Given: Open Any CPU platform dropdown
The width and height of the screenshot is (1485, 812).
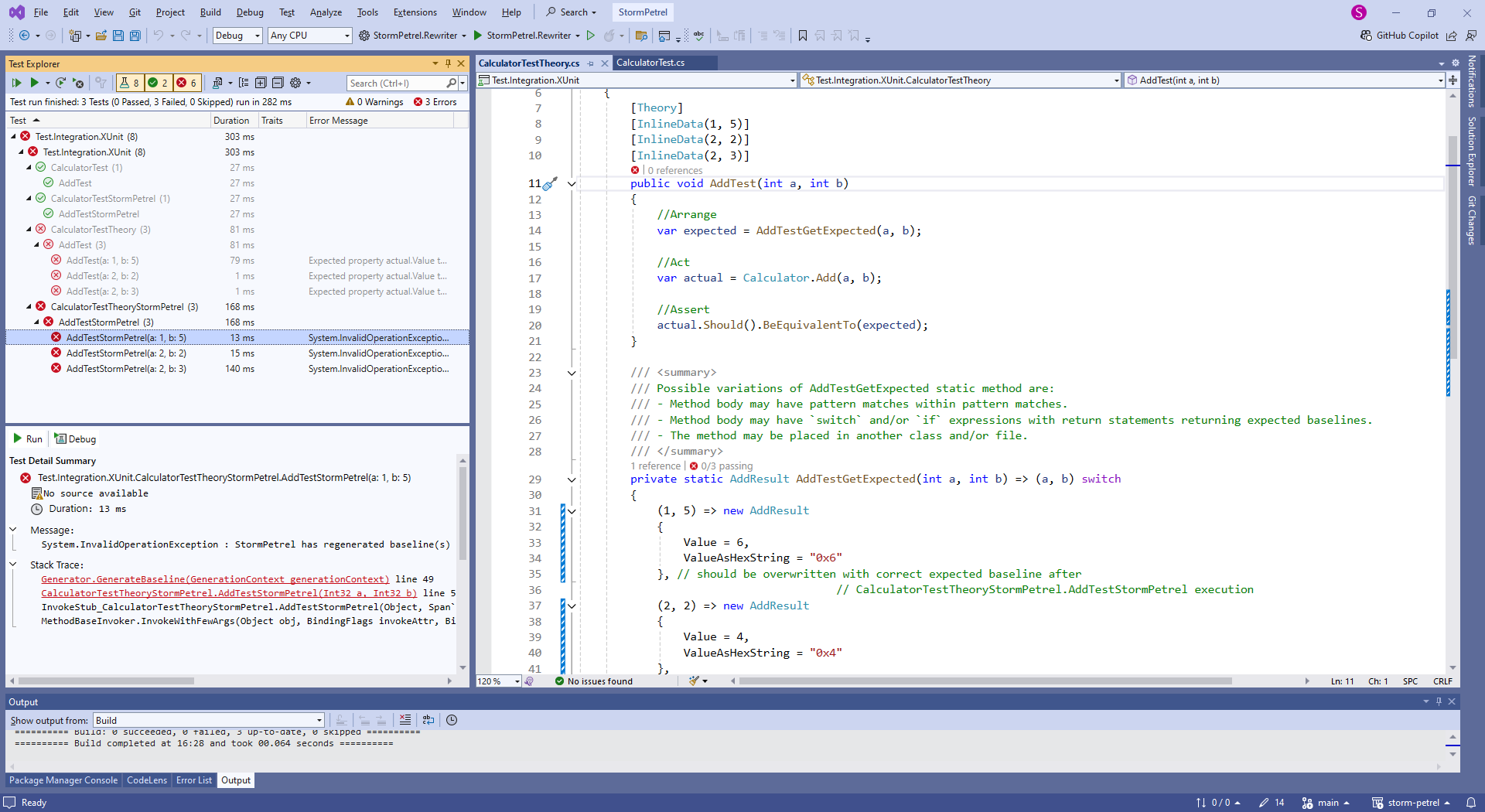Looking at the screenshot, I should (310, 36).
